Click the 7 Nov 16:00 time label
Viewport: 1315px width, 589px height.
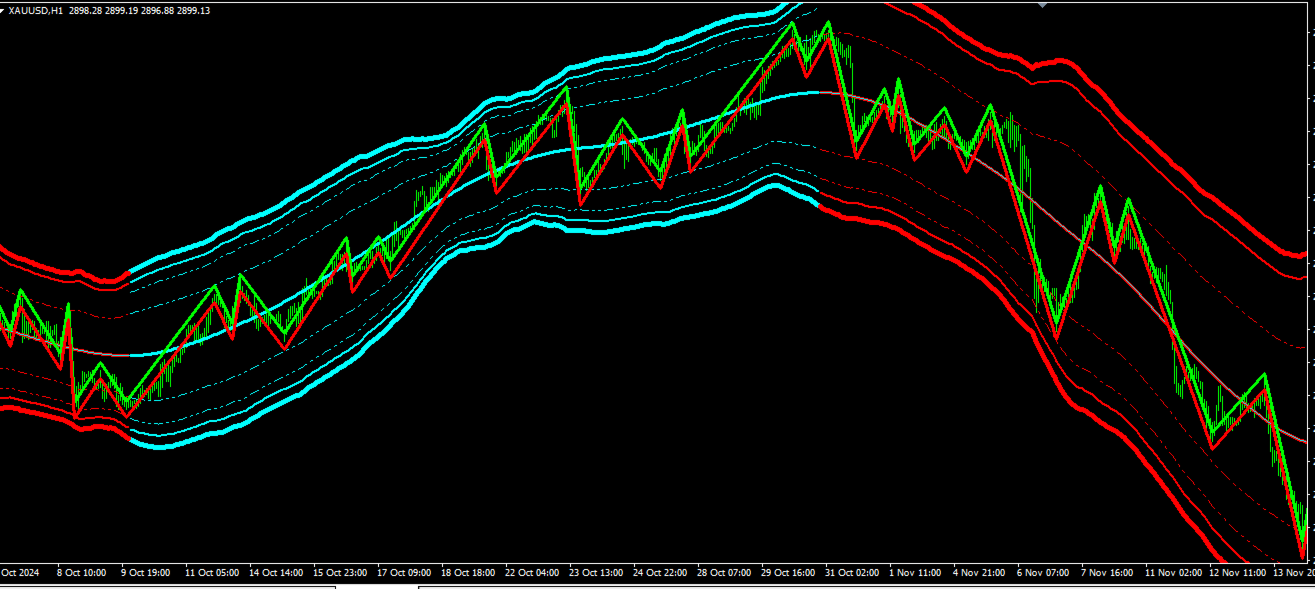pos(1106,573)
